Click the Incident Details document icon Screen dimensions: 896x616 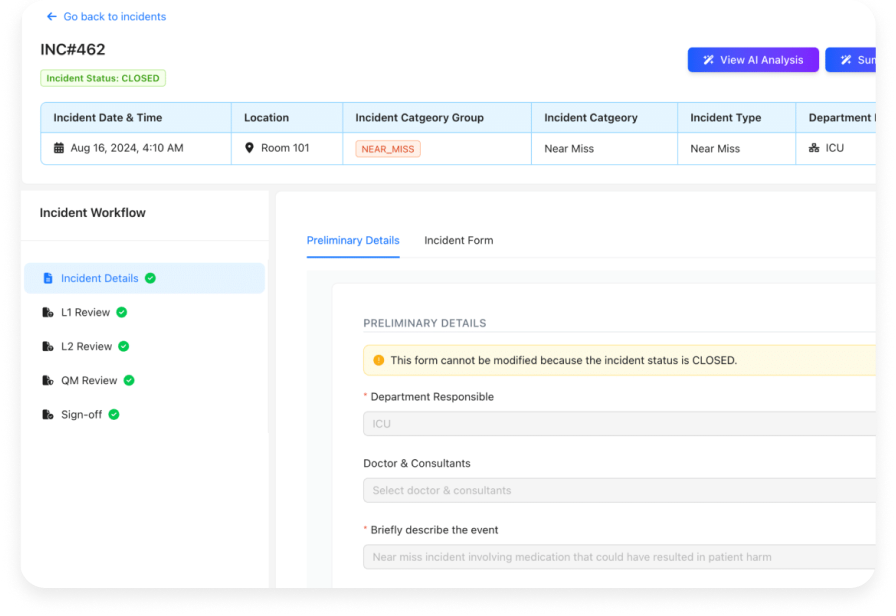(48, 279)
